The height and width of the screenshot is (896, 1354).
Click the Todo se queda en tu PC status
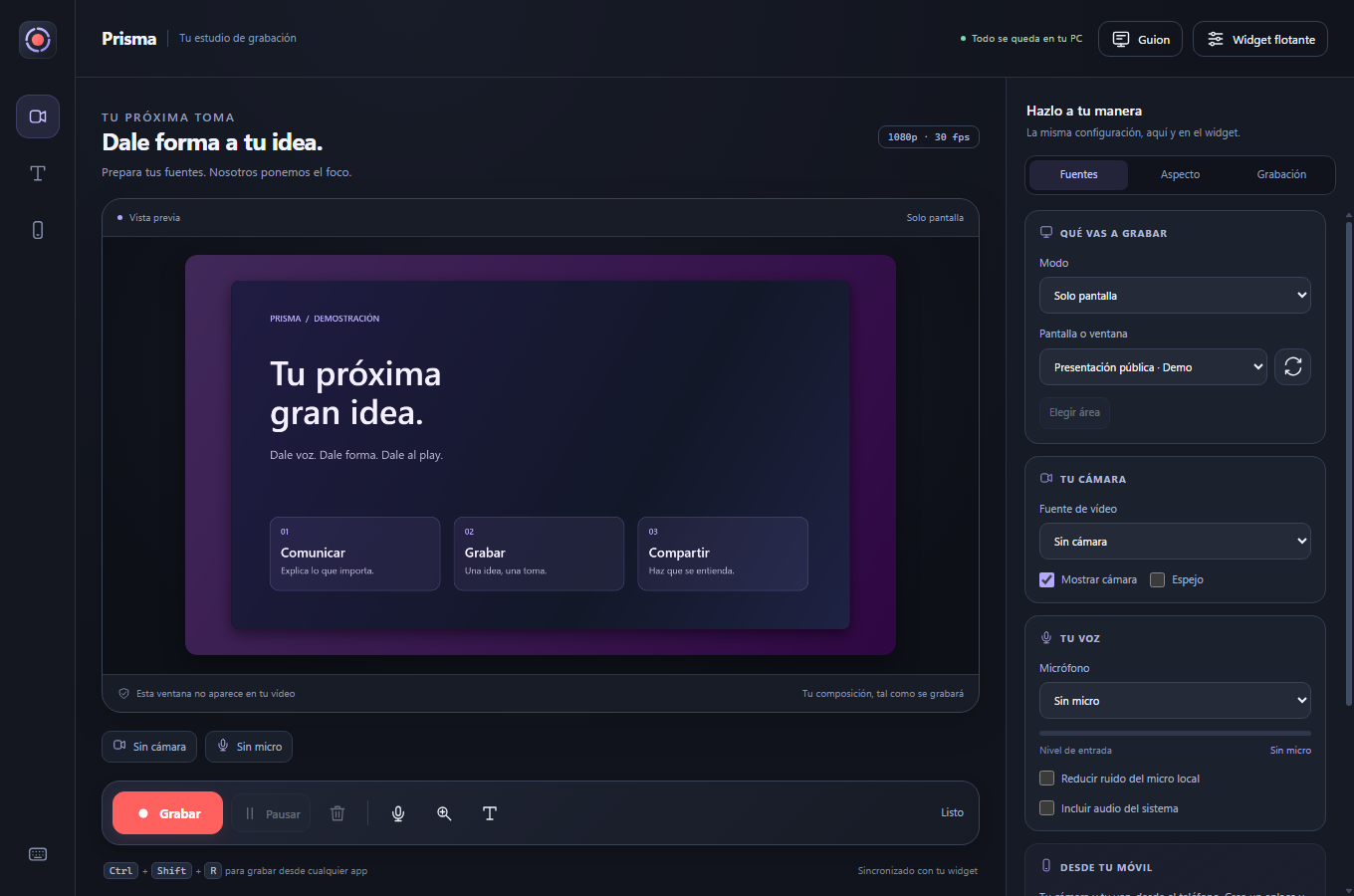click(1020, 39)
